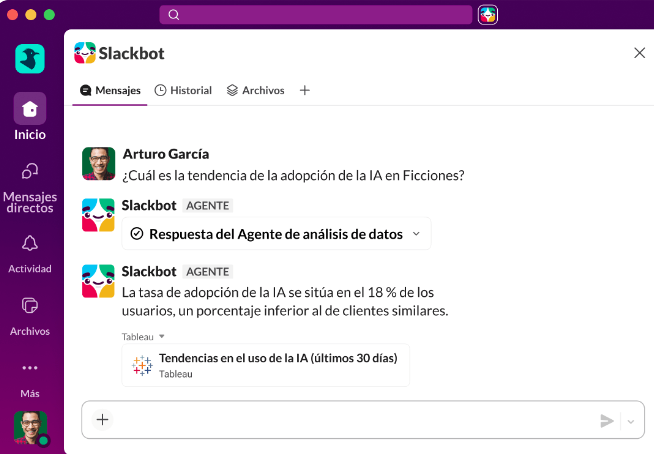Viewport: 654px width, 454px height.
Task: Click the Slackbot icon beside search bar
Action: pos(488,15)
